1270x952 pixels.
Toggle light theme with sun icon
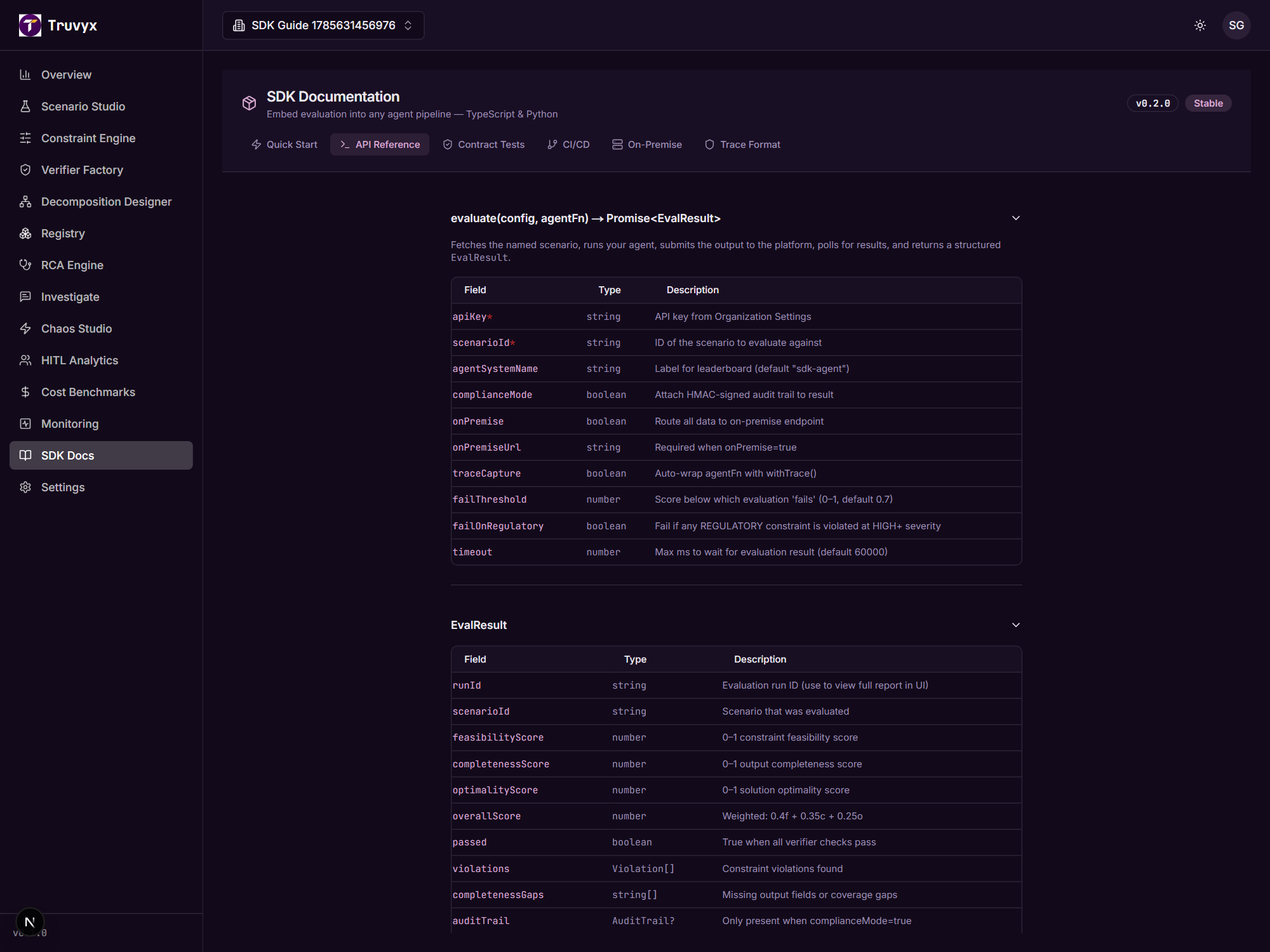coord(1200,25)
